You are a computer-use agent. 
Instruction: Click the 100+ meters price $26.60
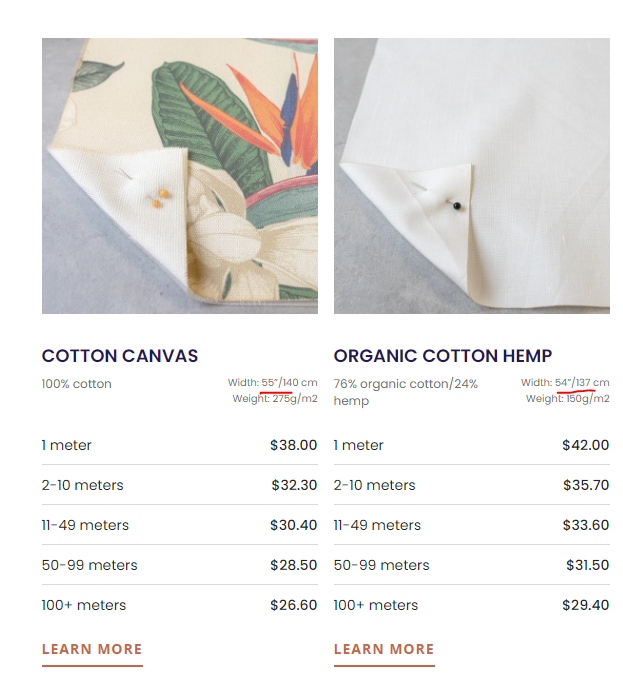point(293,605)
